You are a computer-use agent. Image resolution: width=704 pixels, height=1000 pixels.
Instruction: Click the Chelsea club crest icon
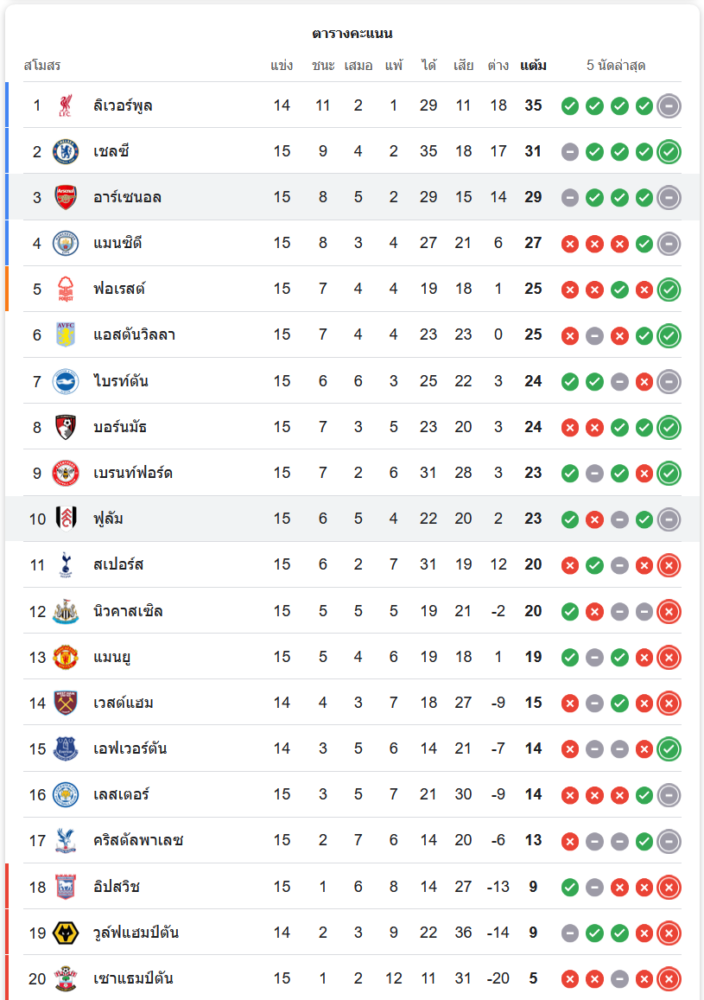tap(65, 151)
